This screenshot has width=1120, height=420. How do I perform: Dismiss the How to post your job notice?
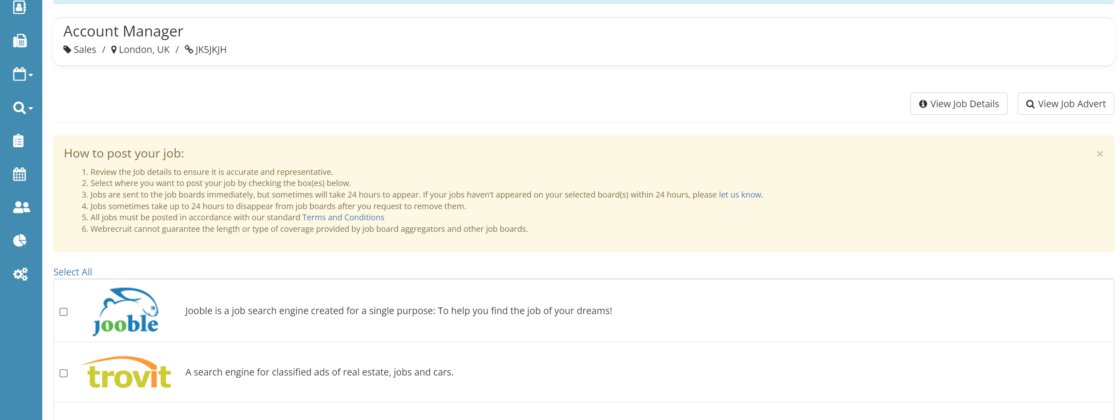coord(1100,154)
